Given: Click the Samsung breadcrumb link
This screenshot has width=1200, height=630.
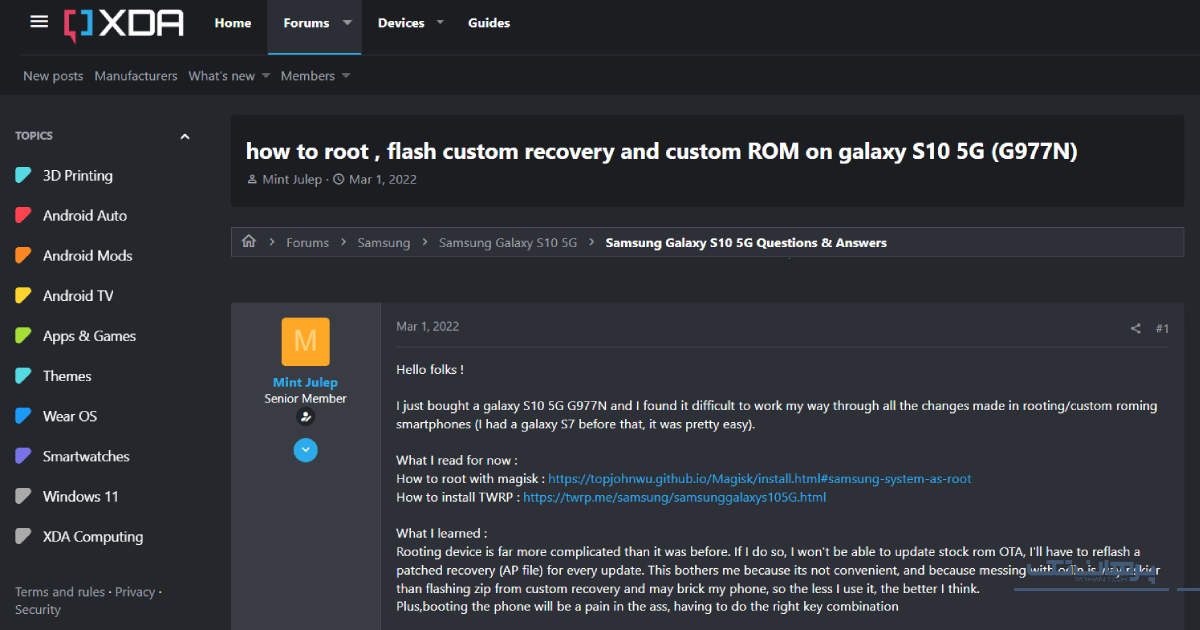Looking at the screenshot, I should (x=384, y=243).
